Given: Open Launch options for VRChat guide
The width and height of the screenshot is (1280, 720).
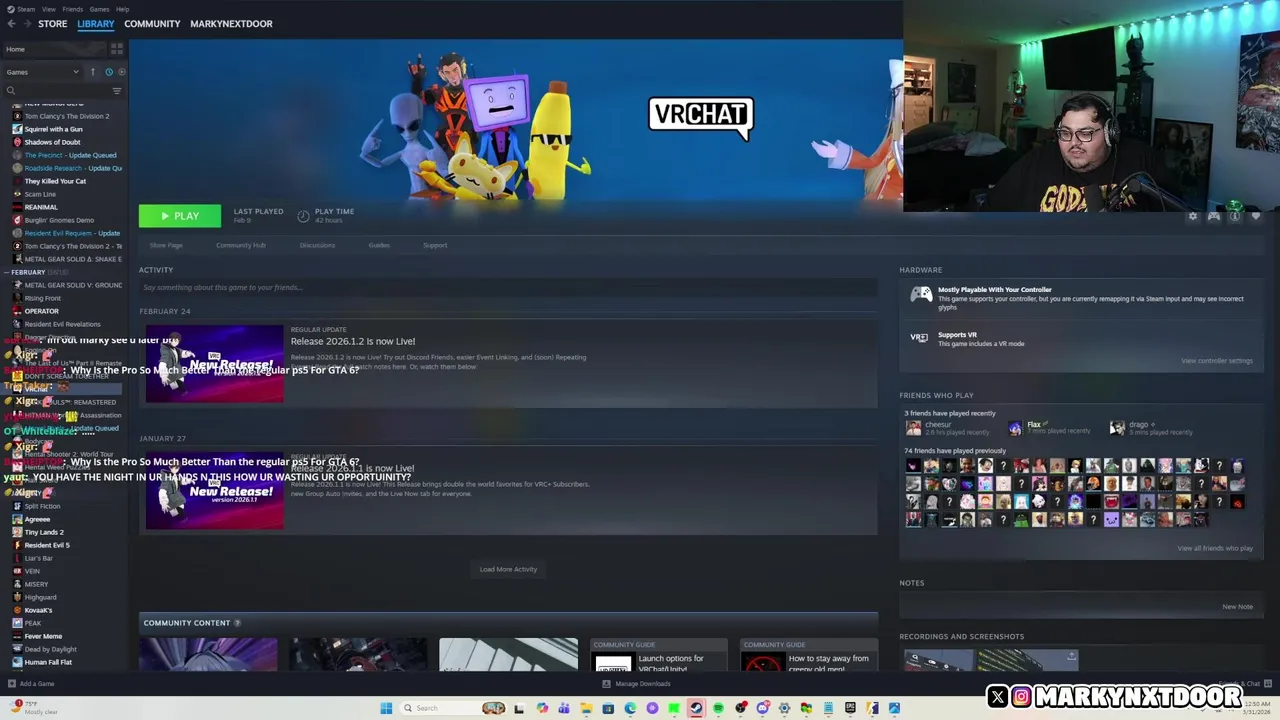Looking at the screenshot, I should [x=659, y=655].
